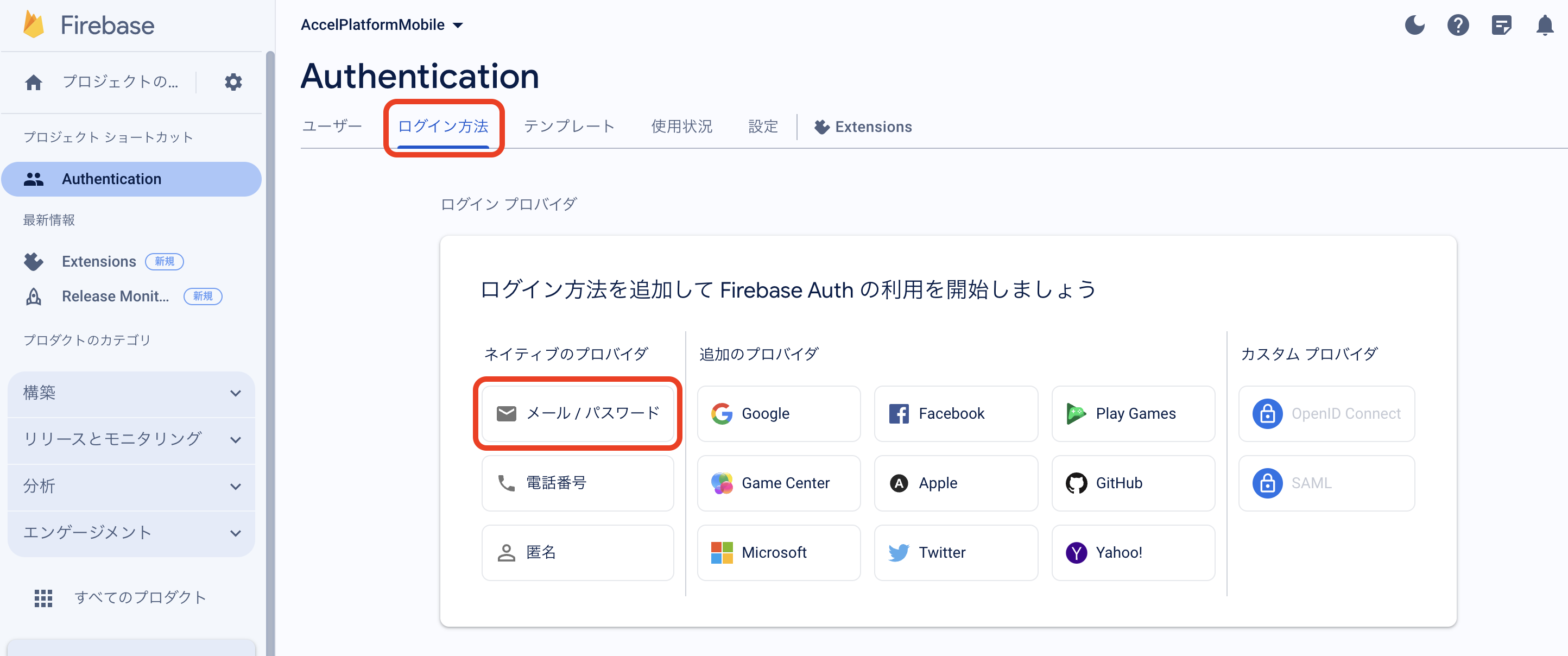Open すべてのプロダクト grid icon
The image size is (1568, 656).
point(43,597)
